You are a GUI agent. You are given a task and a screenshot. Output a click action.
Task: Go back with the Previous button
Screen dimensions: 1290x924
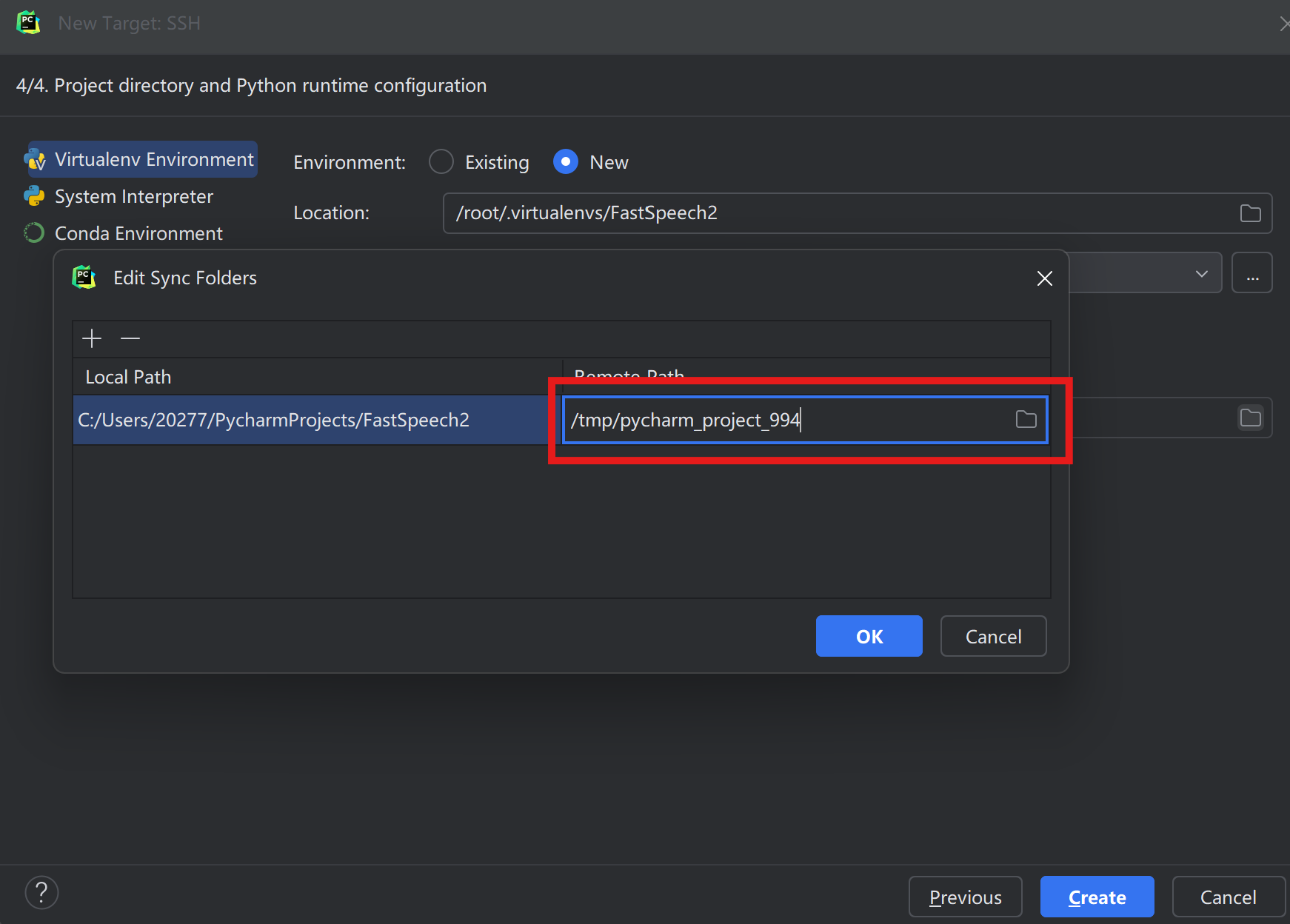(x=965, y=897)
